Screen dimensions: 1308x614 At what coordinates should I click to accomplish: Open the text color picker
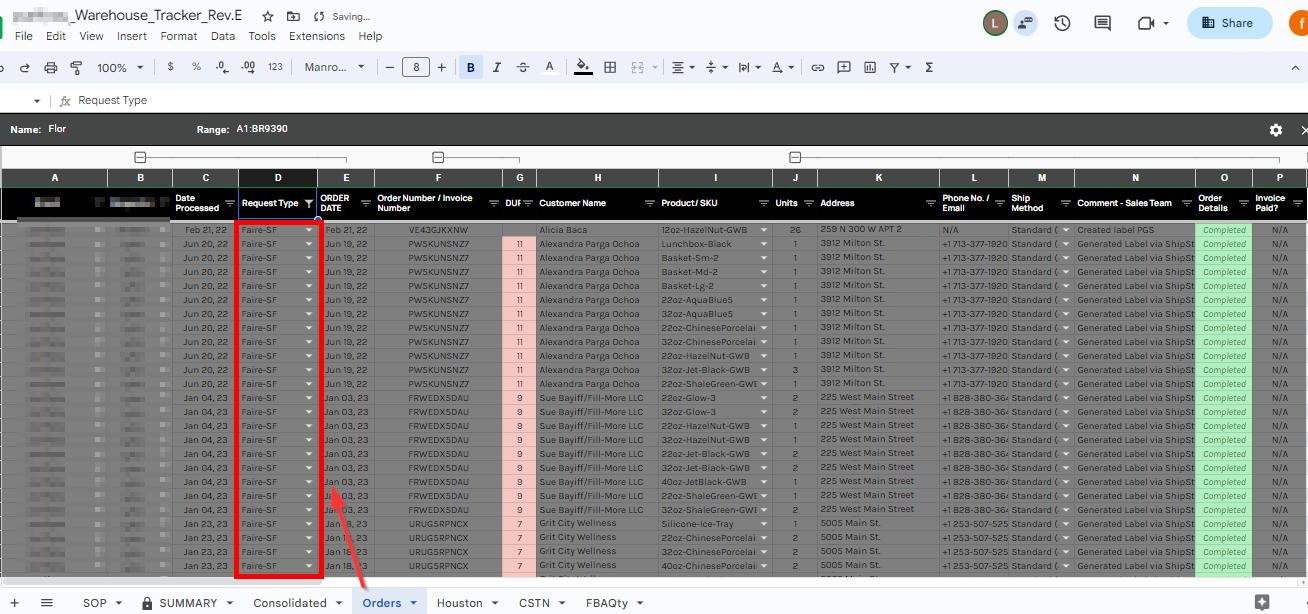point(549,67)
